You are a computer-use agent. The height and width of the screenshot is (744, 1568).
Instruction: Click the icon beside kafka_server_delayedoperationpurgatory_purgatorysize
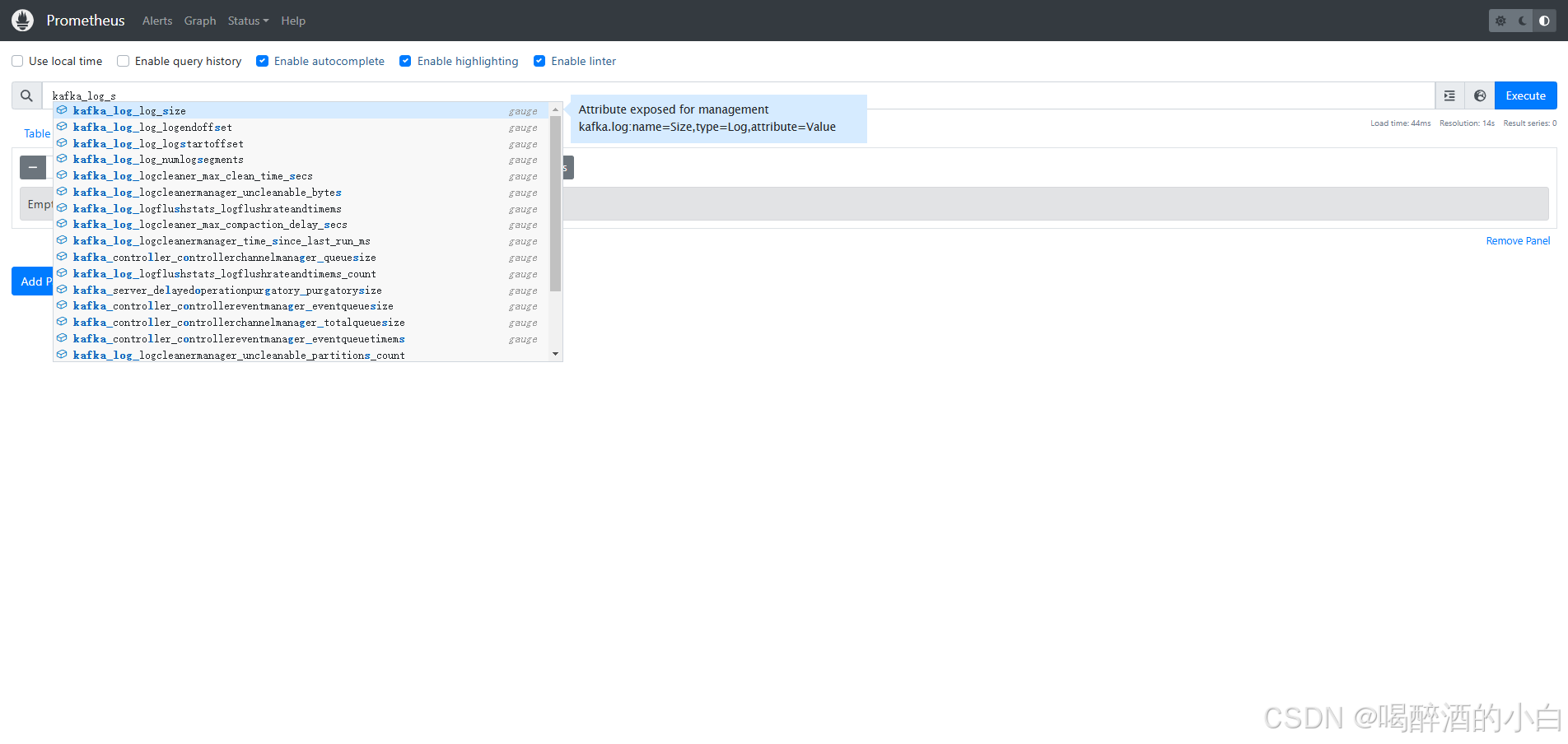click(x=62, y=290)
